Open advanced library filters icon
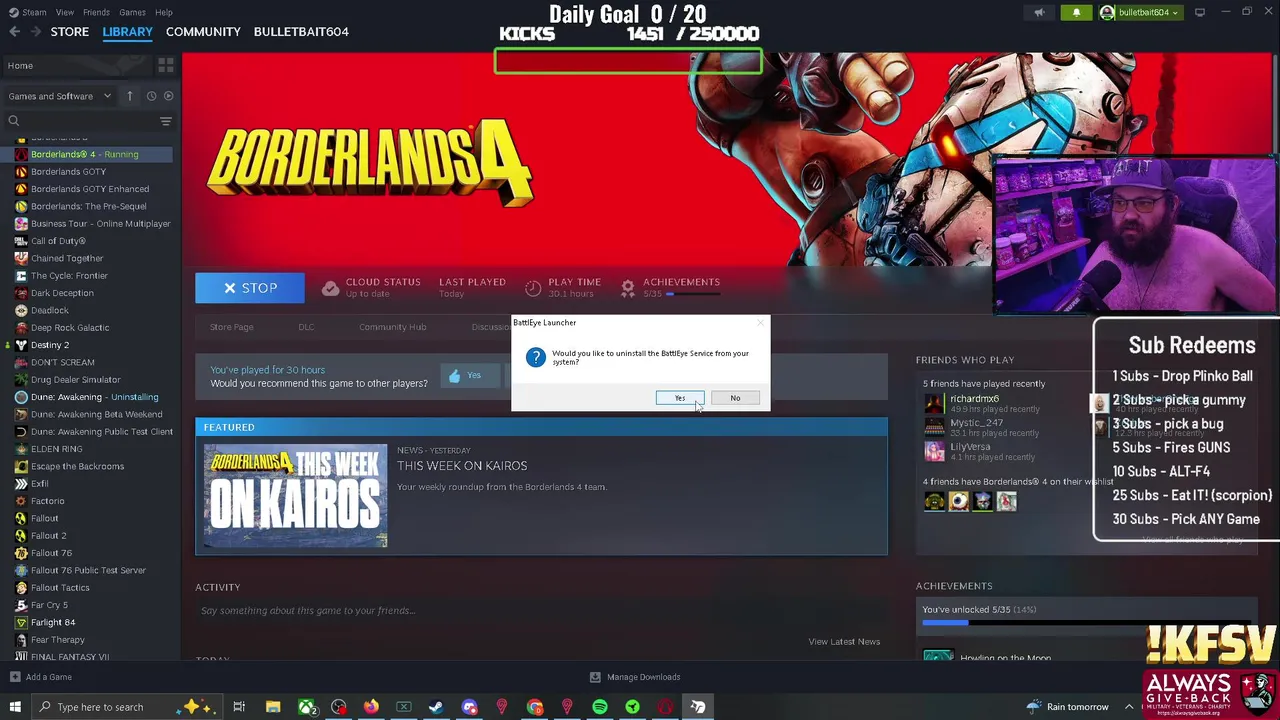The width and height of the screenshot is (1280, 720). (166, 121)
